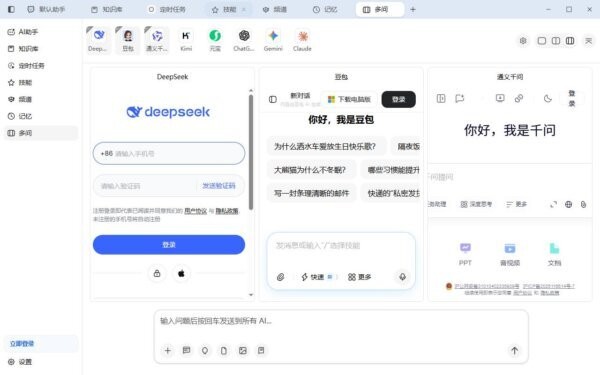
Task: Enable the ChatGPT model in the selector row
Action: [244, 40]
